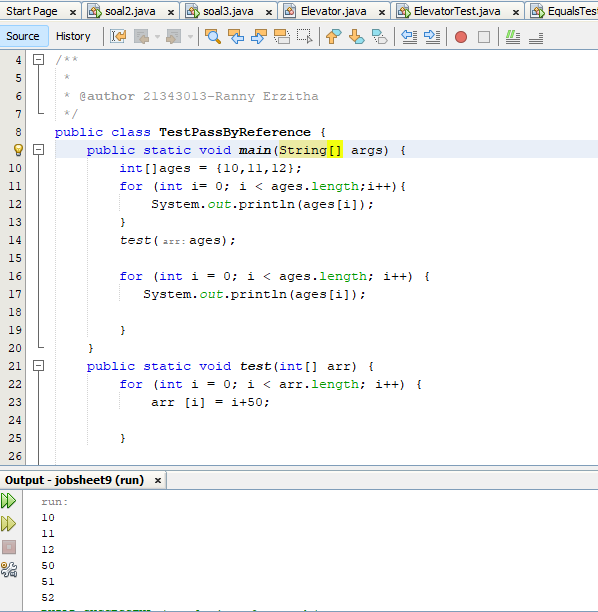Close the ElevatorTest.java tab
Viewport: 598px width, 612px height.
pos(516,12)
